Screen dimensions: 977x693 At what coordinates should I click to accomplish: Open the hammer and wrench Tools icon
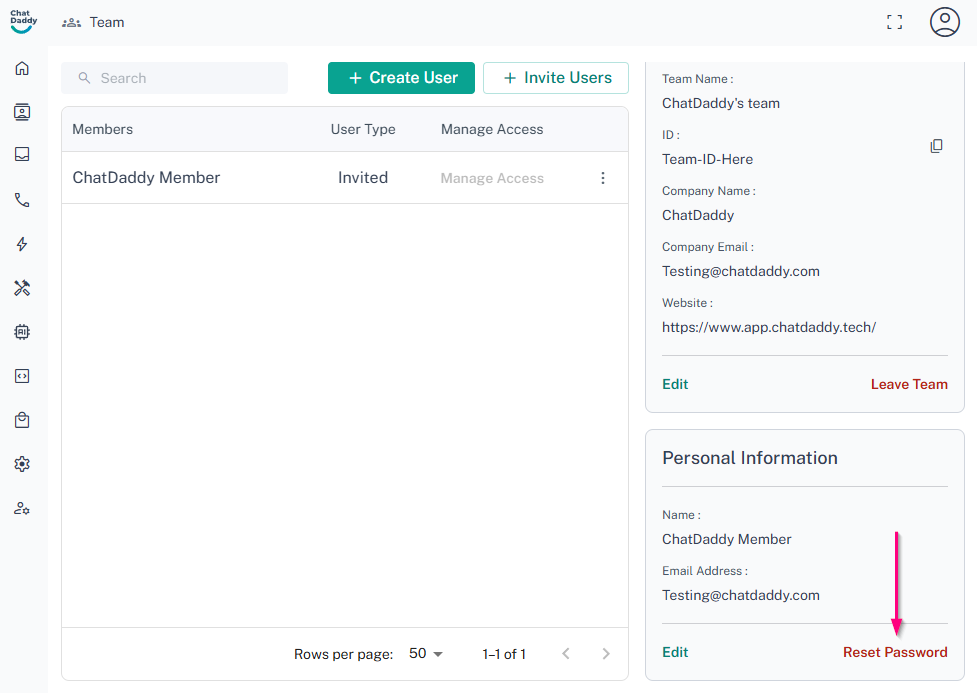click(x=22, y=288)
